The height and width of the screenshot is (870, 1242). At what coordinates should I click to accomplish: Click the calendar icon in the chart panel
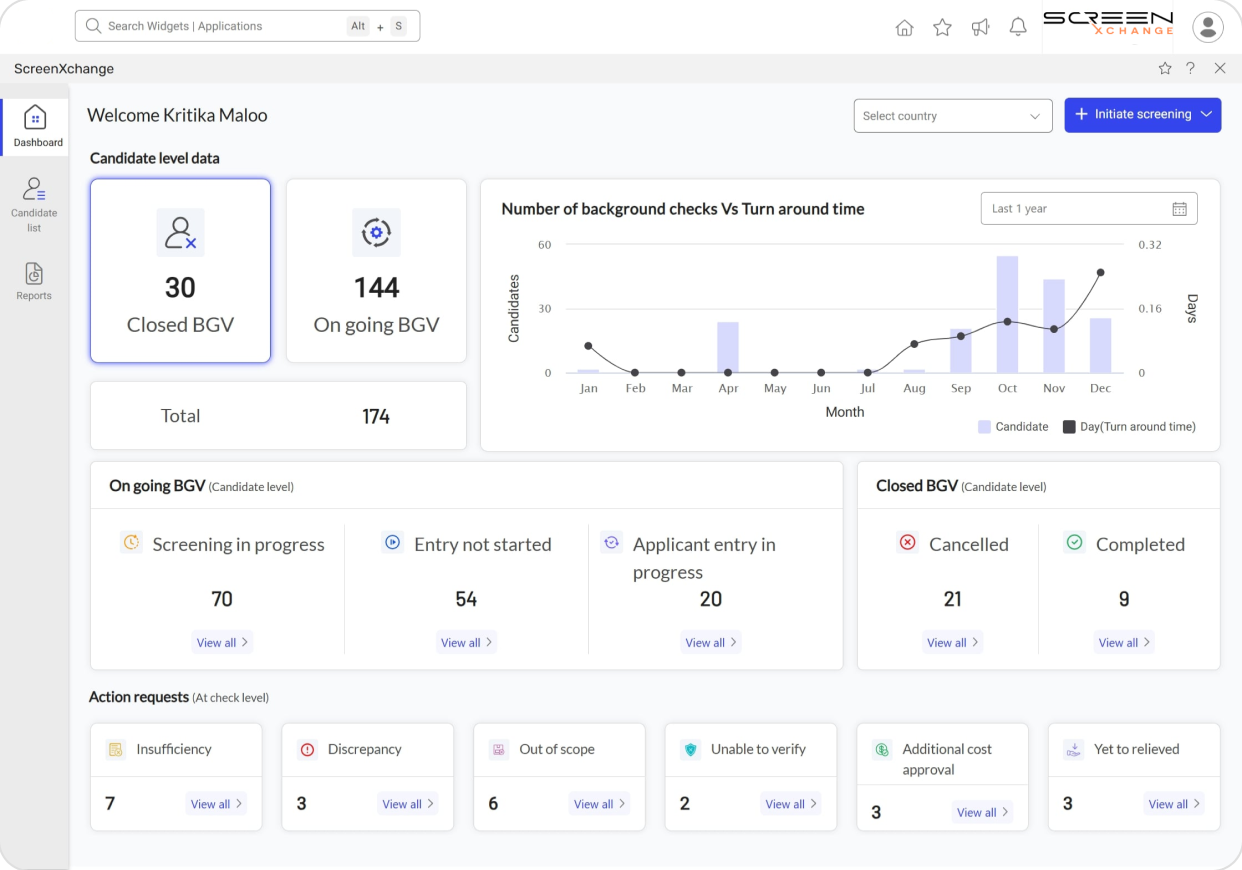pyautogui.click(x=1179, y=208)
